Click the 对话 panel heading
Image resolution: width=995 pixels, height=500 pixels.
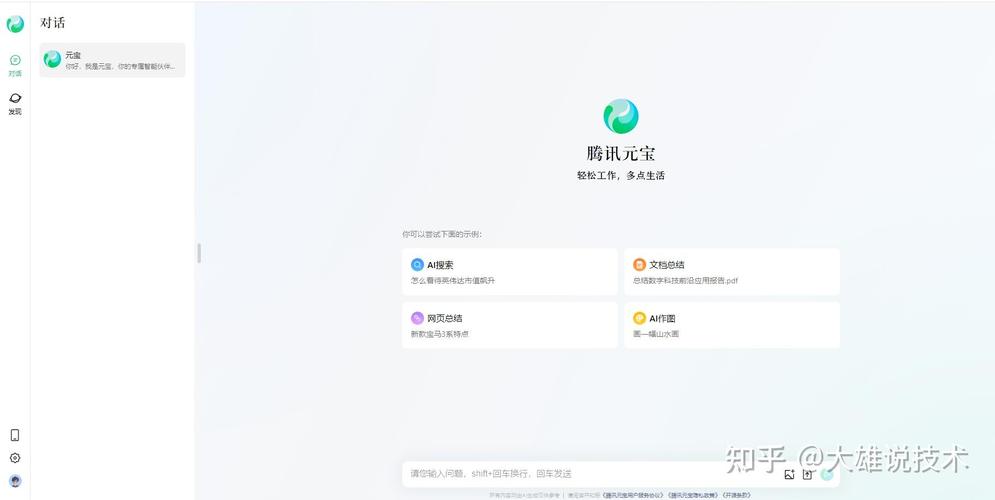click(x=53, y=23)
